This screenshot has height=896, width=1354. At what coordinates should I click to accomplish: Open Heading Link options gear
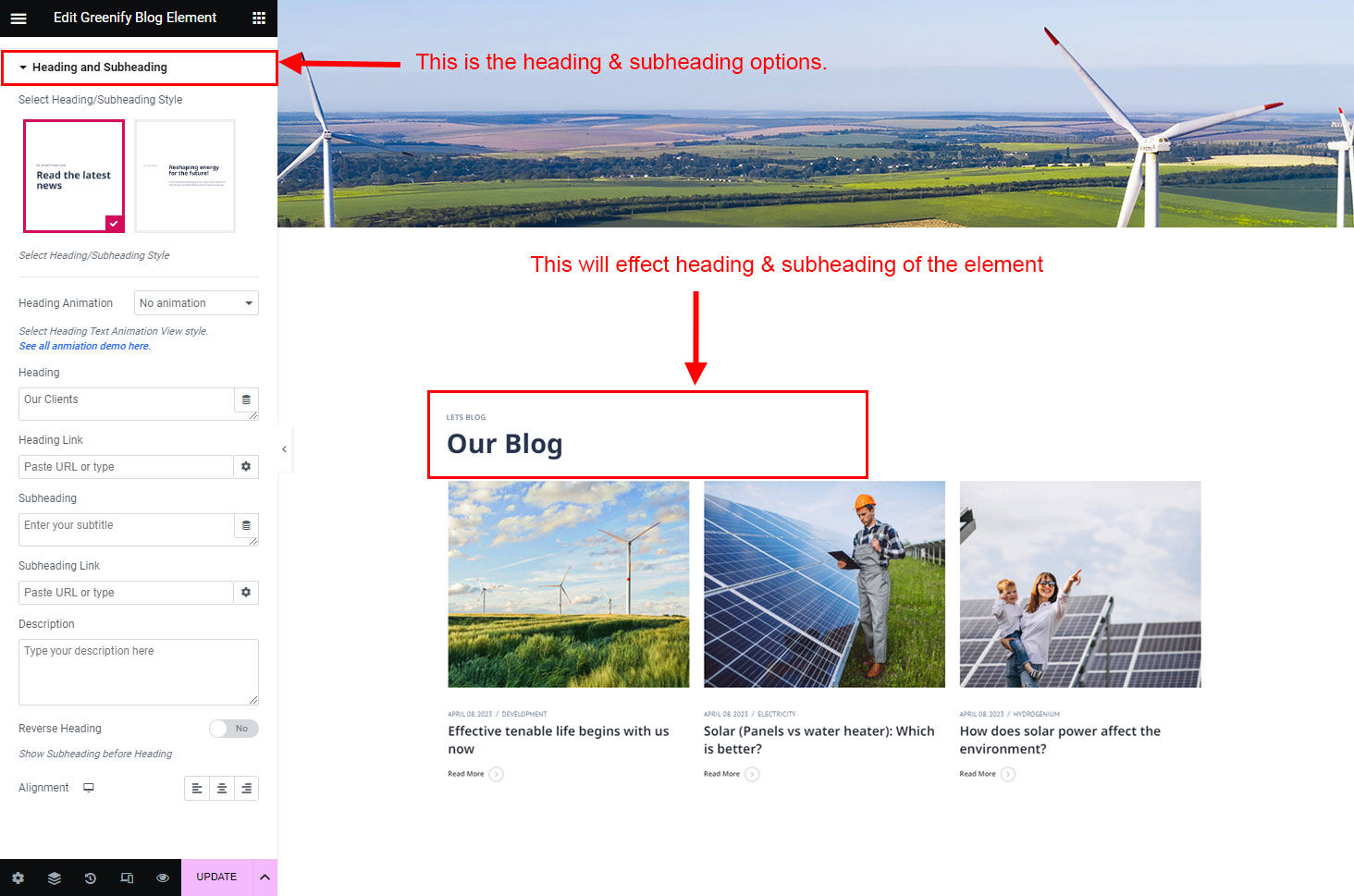point(246,467)
